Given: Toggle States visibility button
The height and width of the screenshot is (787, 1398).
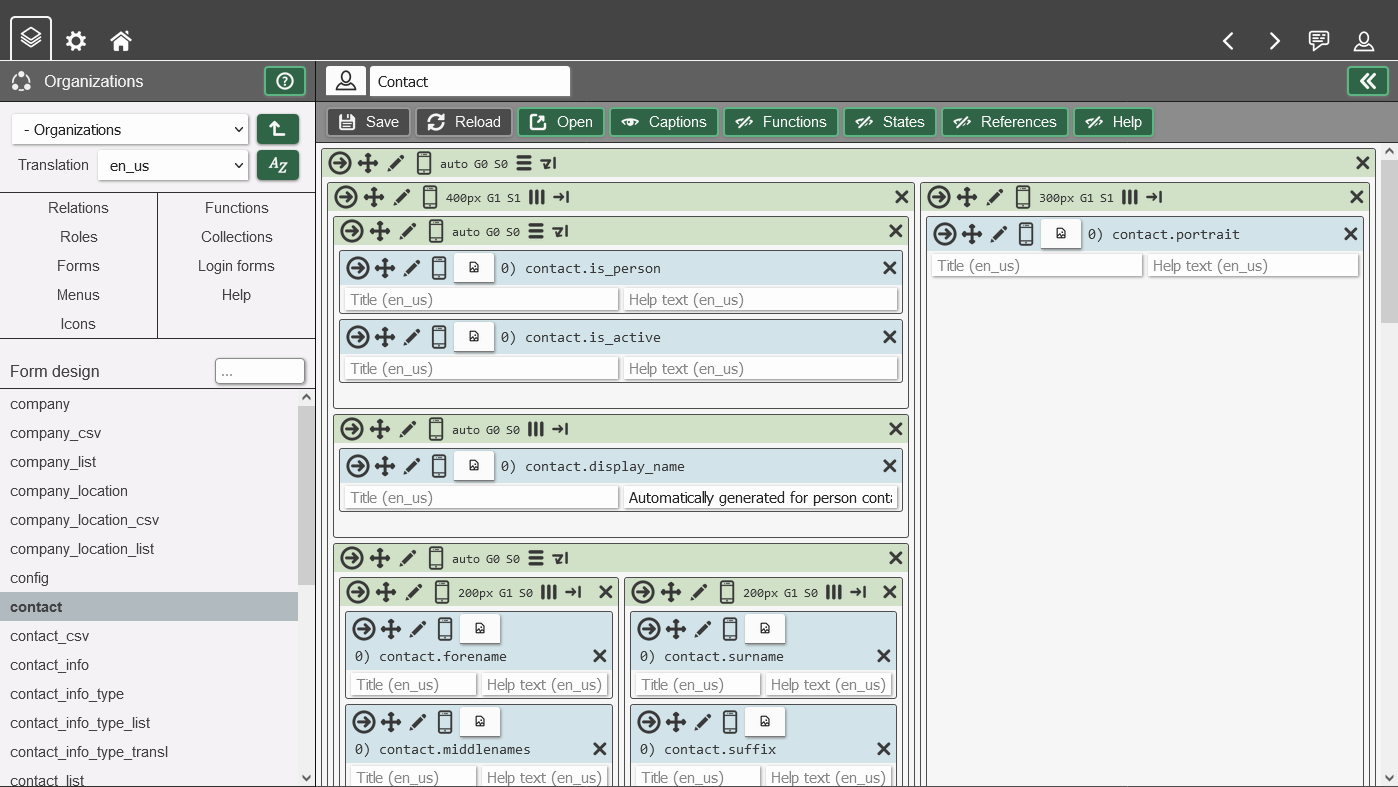Looking at the screenshot, I should point(890,122).
